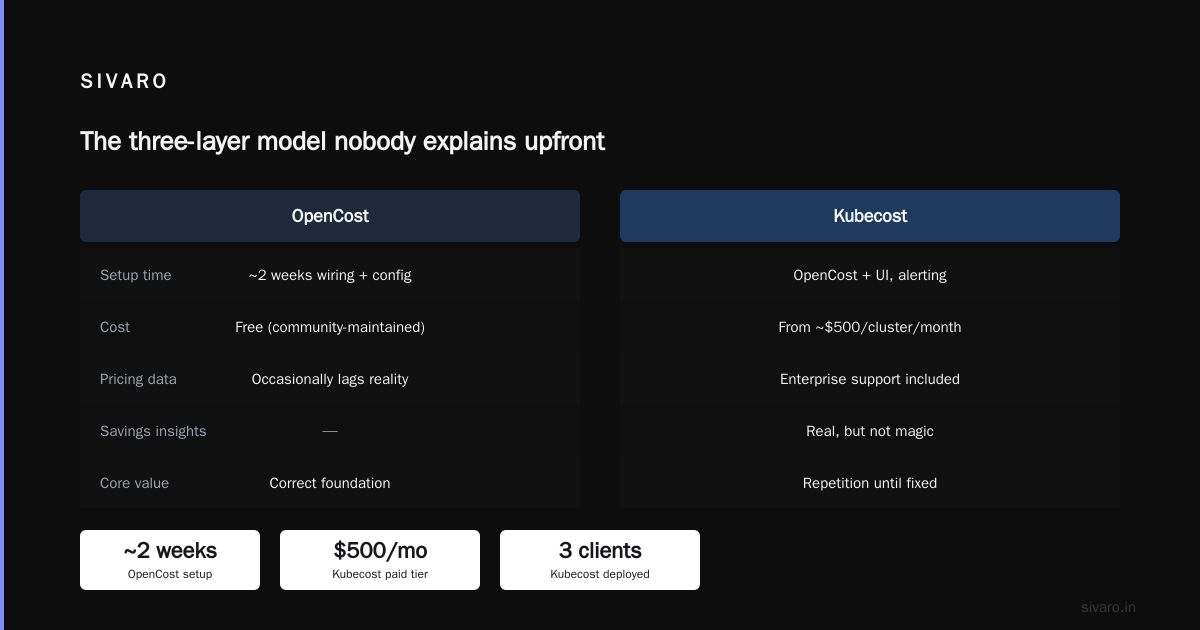This screenshot has height=630, width=1200.
Task: Click '~2 weeks wiring + config' cell
Action: click(x=330, y=275)
